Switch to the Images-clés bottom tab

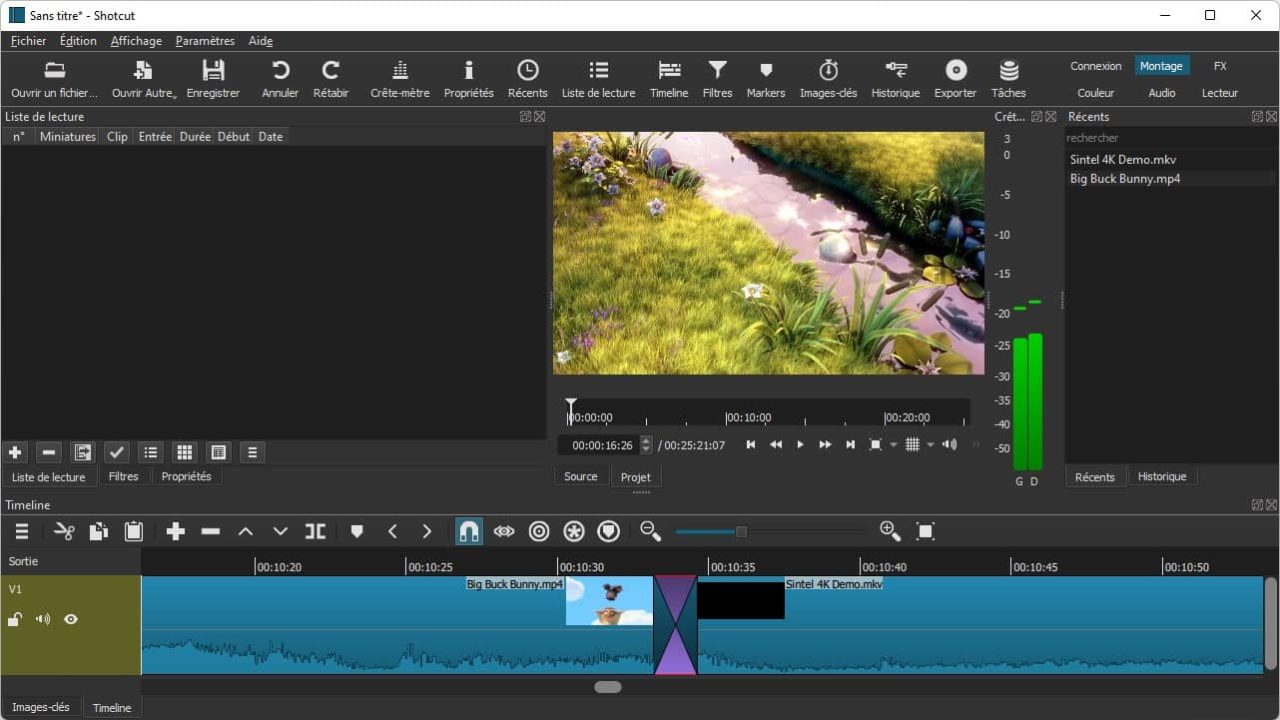pyautogui.click(x=41, y=707)
